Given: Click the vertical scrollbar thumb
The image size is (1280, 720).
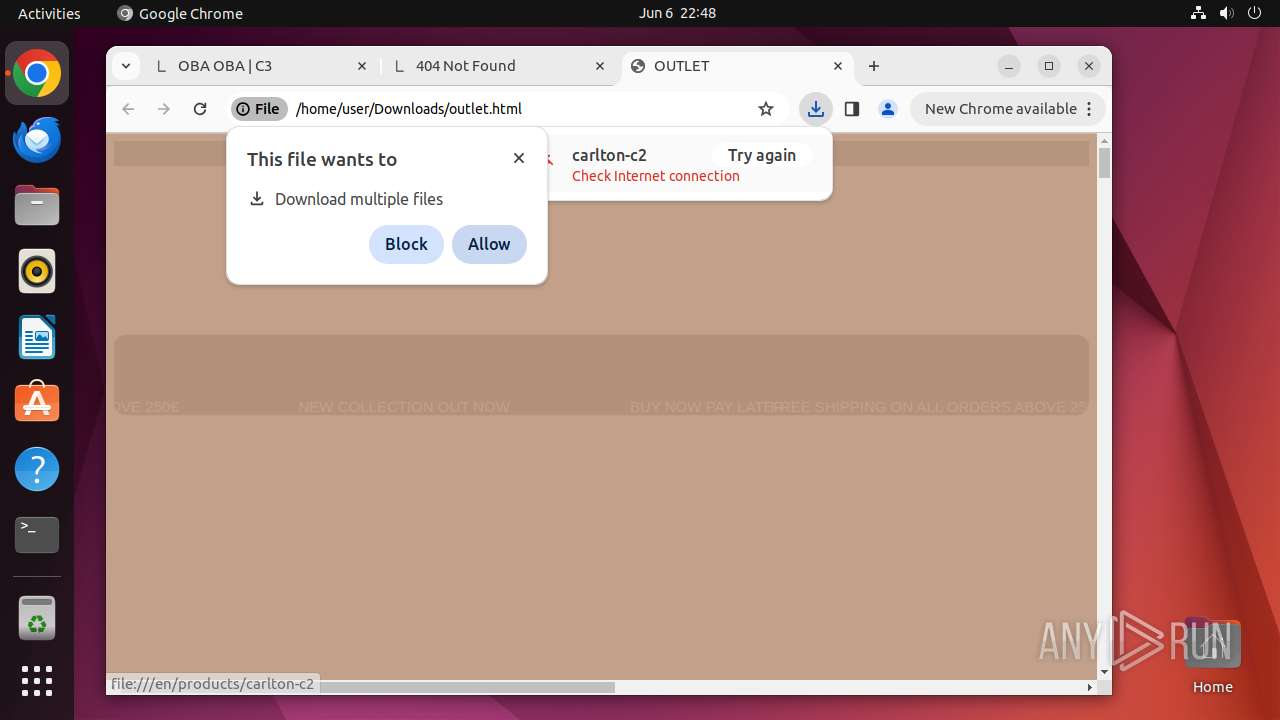Looking at the screenshot, I should [x=1104, y=163].
